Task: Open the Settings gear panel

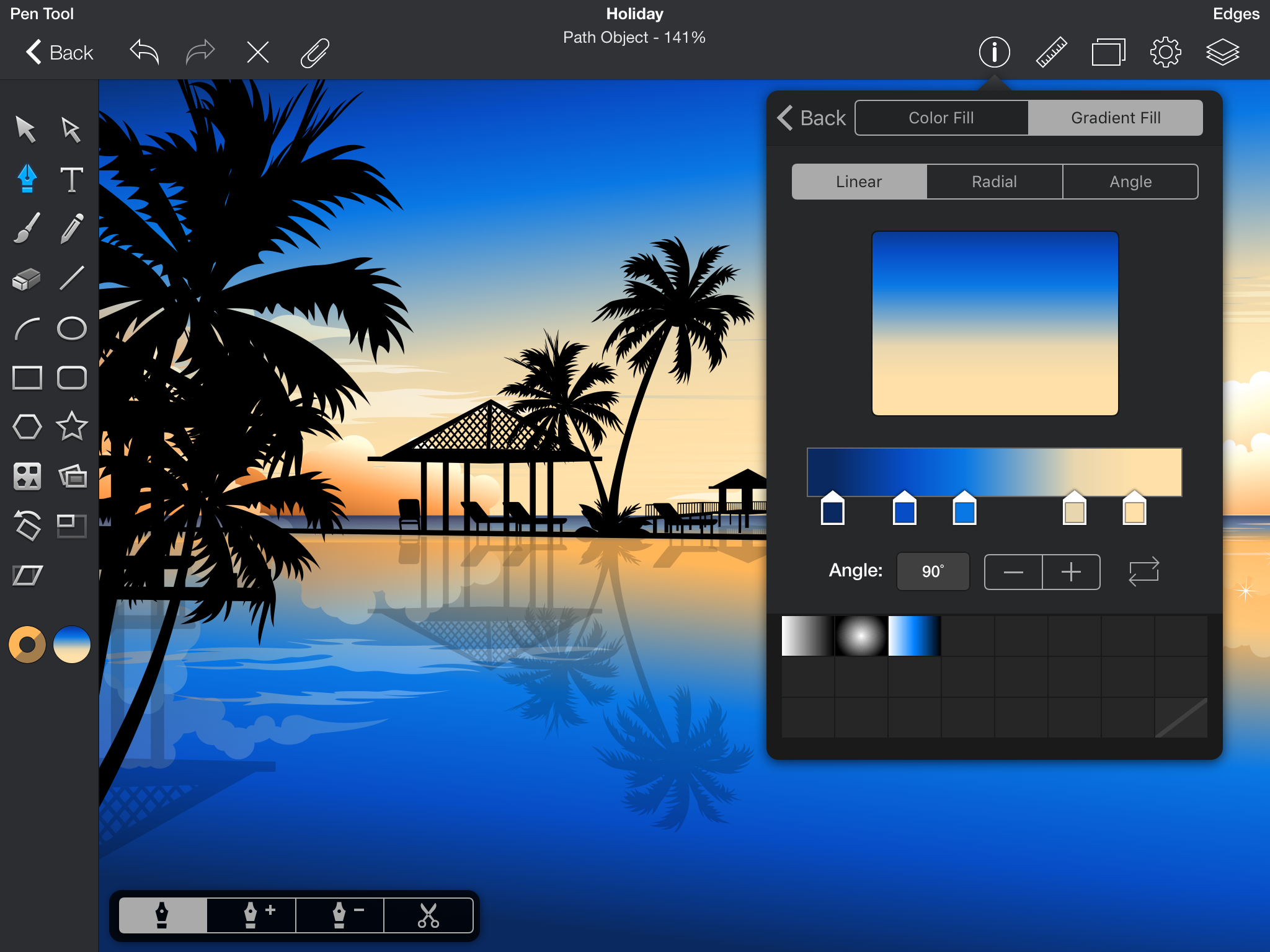Action: pos(1165,52)
